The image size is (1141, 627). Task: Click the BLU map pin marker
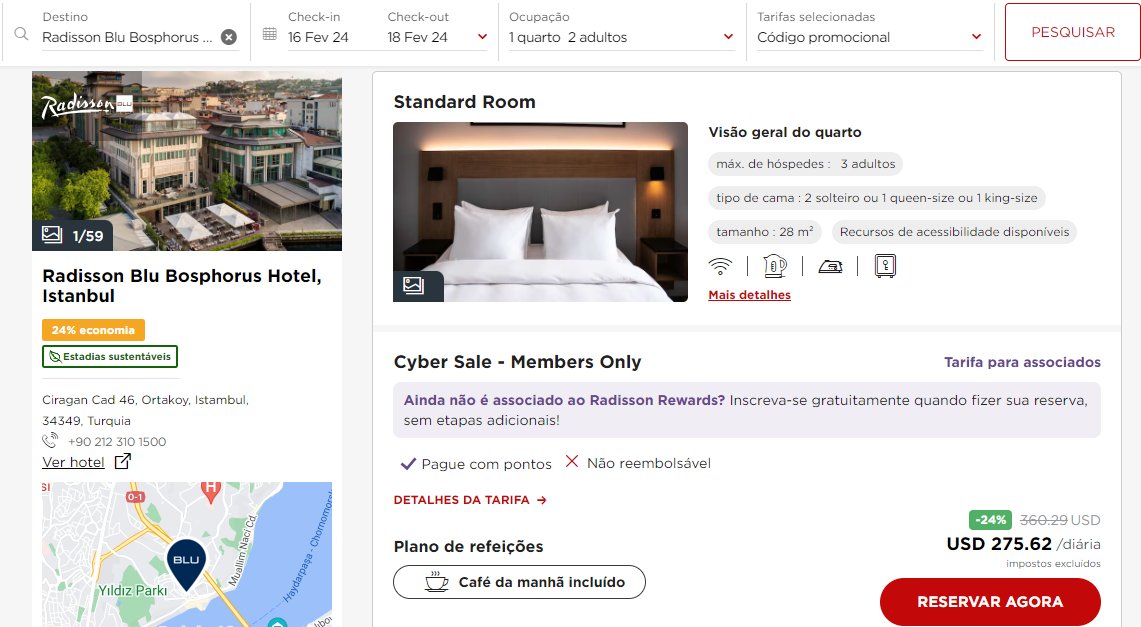186,564
